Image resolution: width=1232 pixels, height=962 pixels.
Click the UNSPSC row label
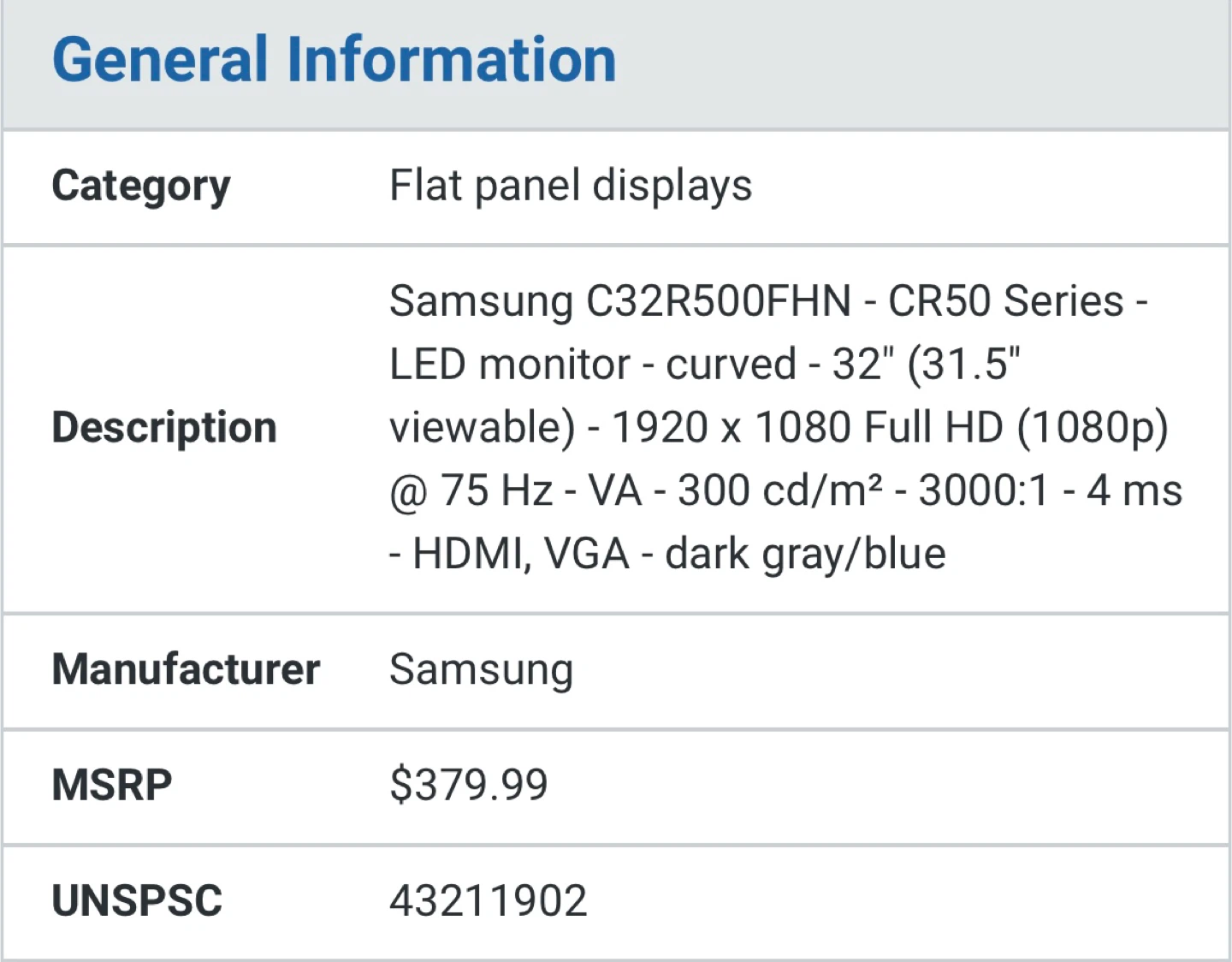tap(137, 900)
